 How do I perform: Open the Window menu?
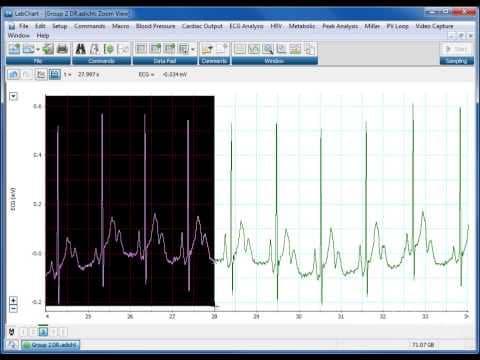(19, 35)
